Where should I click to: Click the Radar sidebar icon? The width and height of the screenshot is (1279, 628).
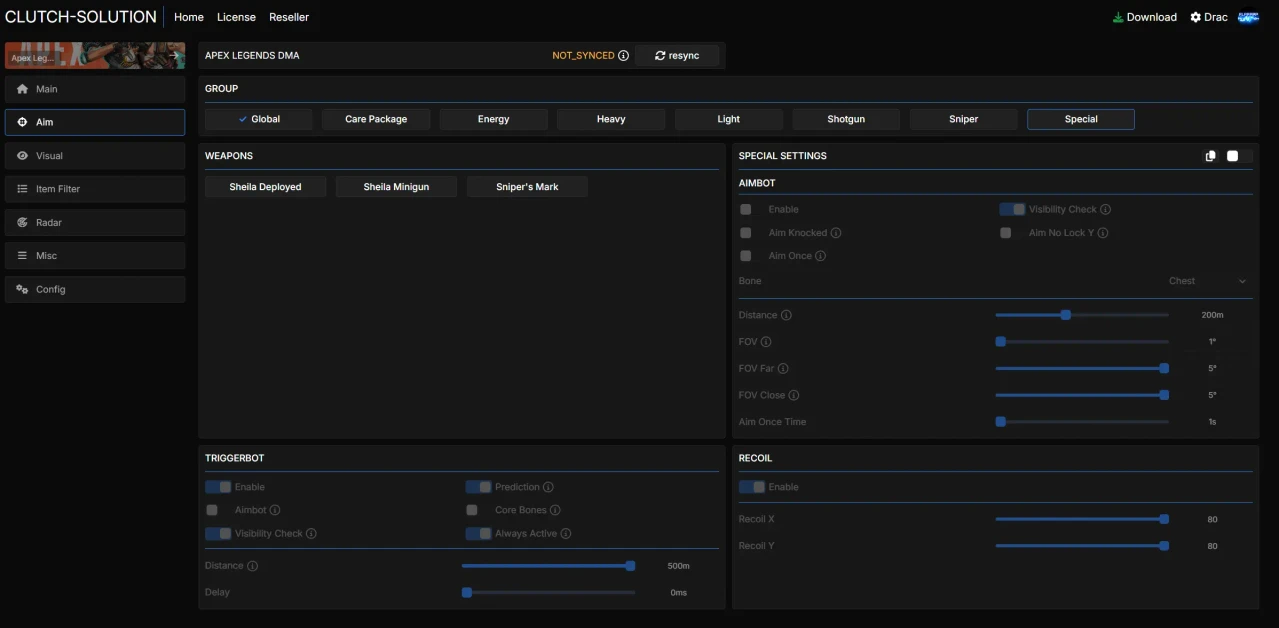point(22,222)
